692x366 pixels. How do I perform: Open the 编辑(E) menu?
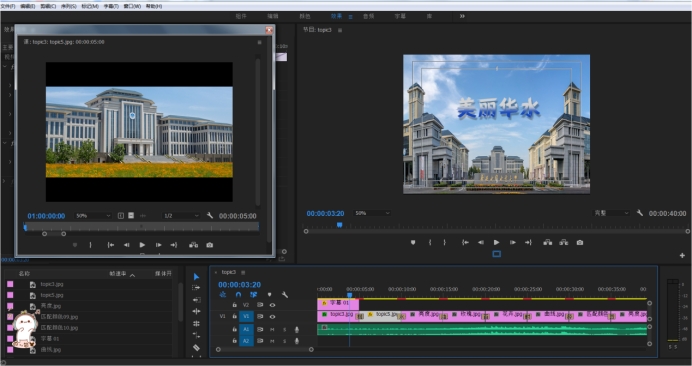pos(28,6)
